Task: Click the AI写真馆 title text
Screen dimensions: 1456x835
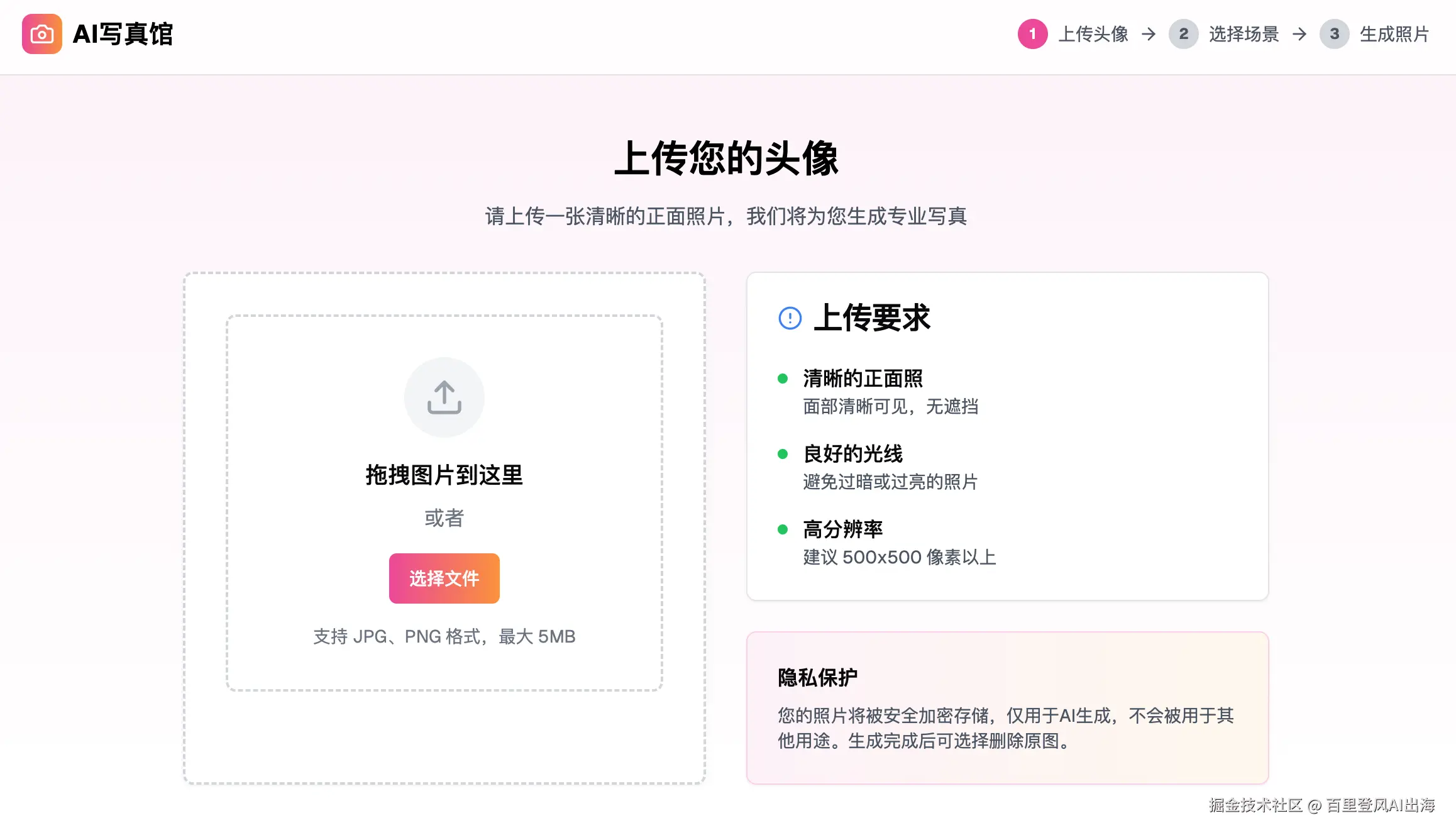Action: [x=123, y=34]
